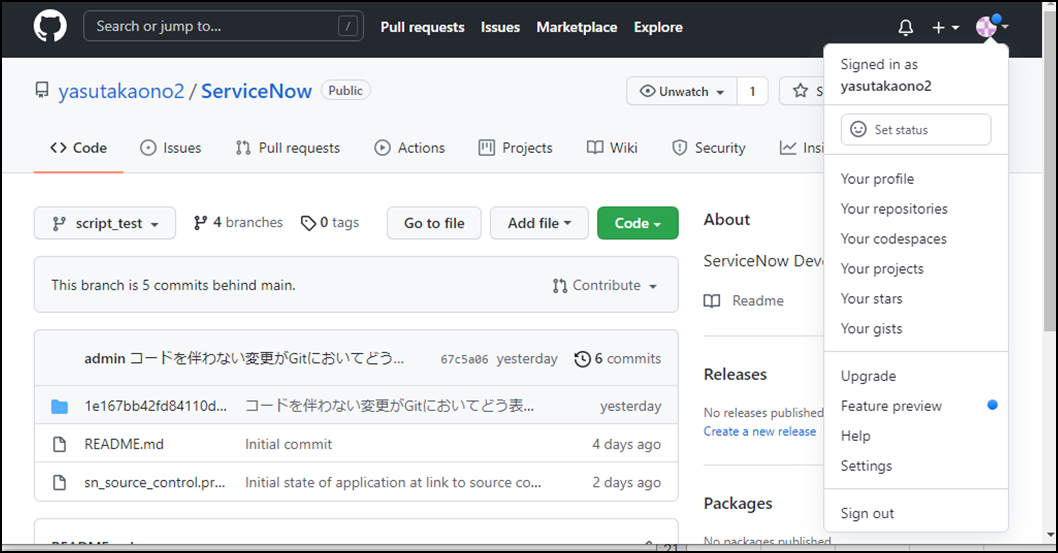Click the watcher count 1
Image resolution: width=1058 pixels, height=553 pixels.
(x=752, y=91)
